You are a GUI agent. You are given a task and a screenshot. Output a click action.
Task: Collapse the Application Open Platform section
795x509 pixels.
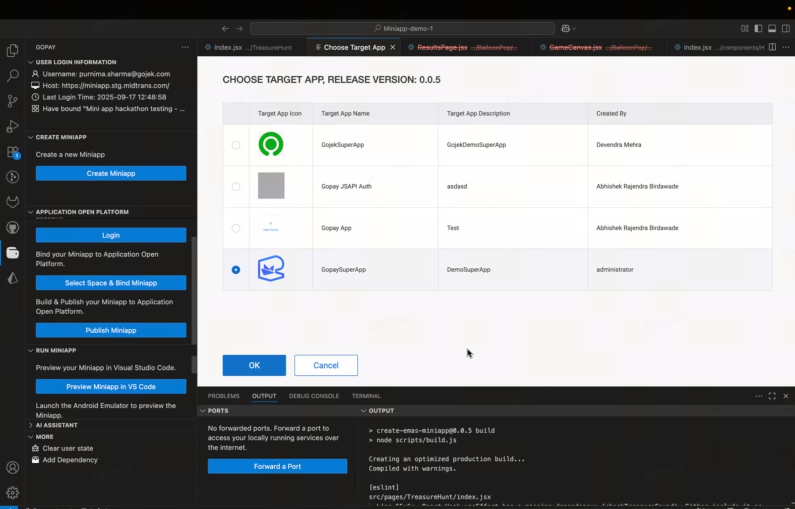coord(30,212)
